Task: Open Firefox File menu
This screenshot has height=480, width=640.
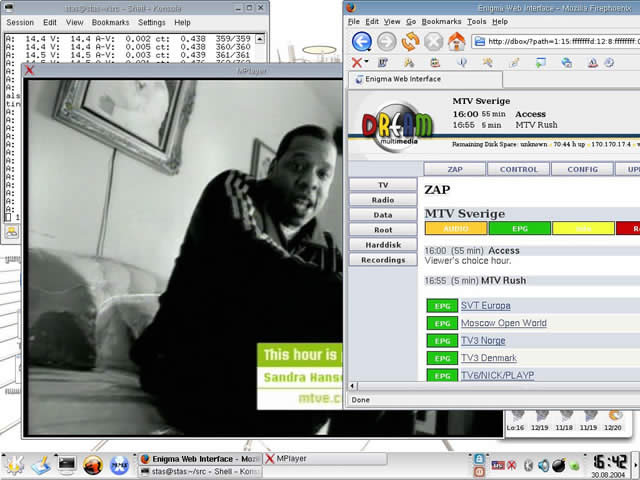Action: [x=353, y=22]
